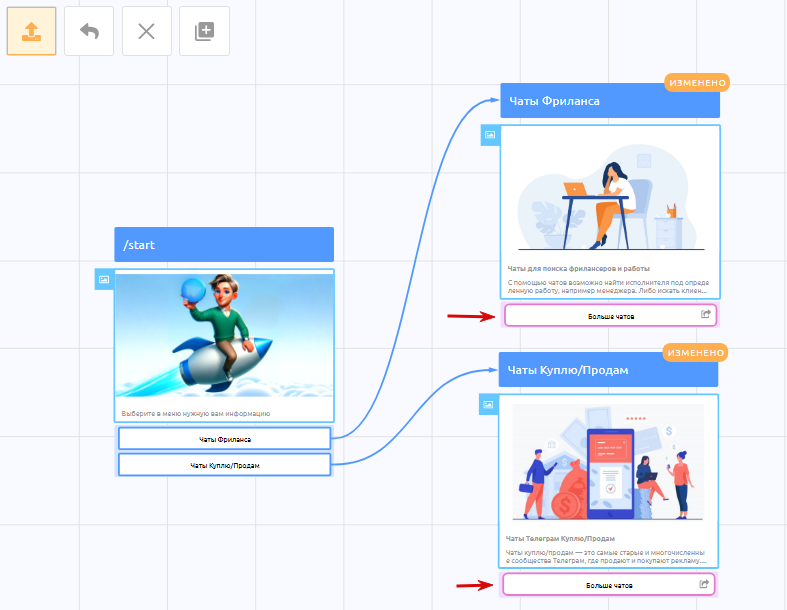Click Больше чатов button under Чаты Фриланса

610,315
